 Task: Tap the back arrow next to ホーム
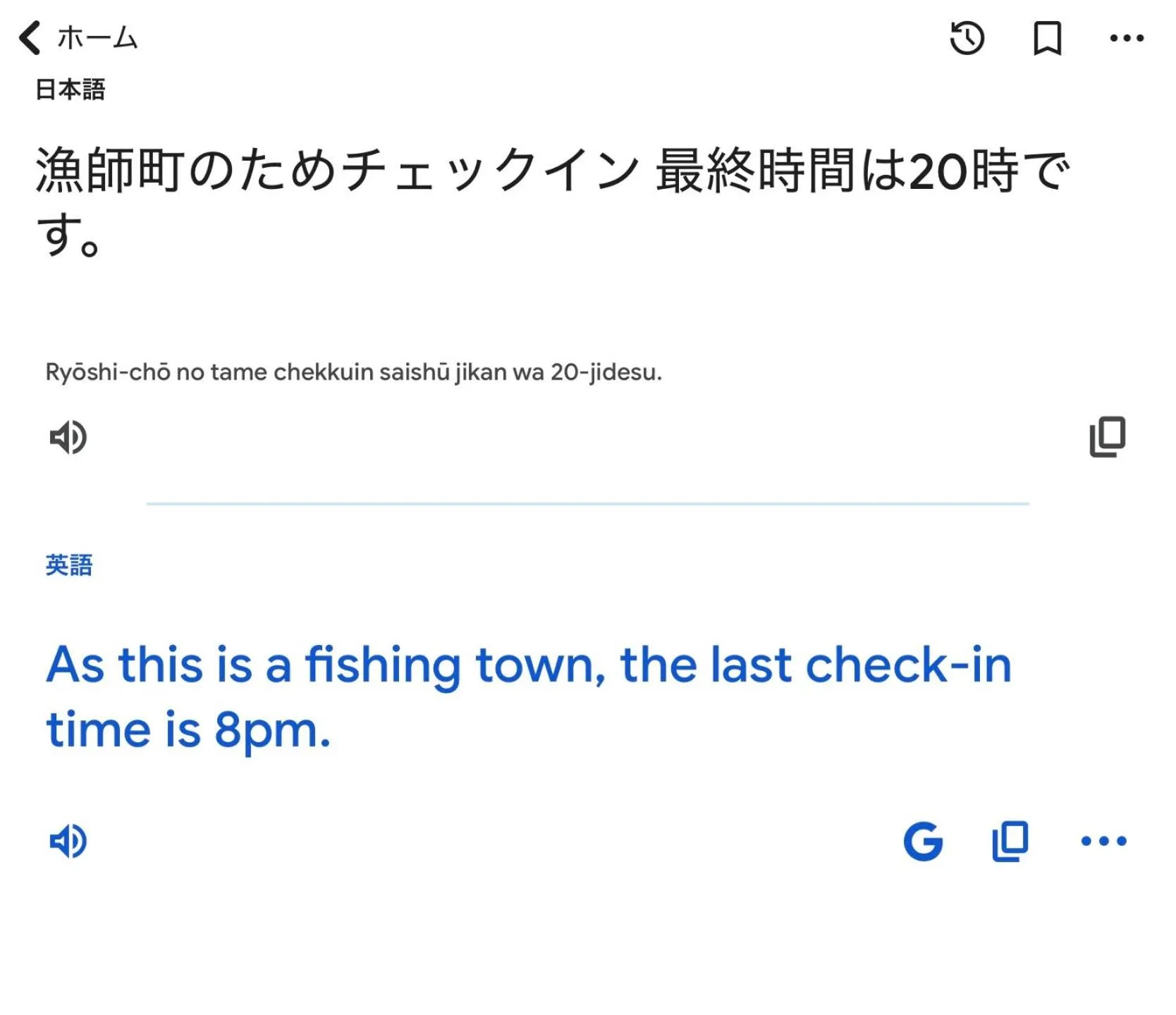[x=30, y=39]
